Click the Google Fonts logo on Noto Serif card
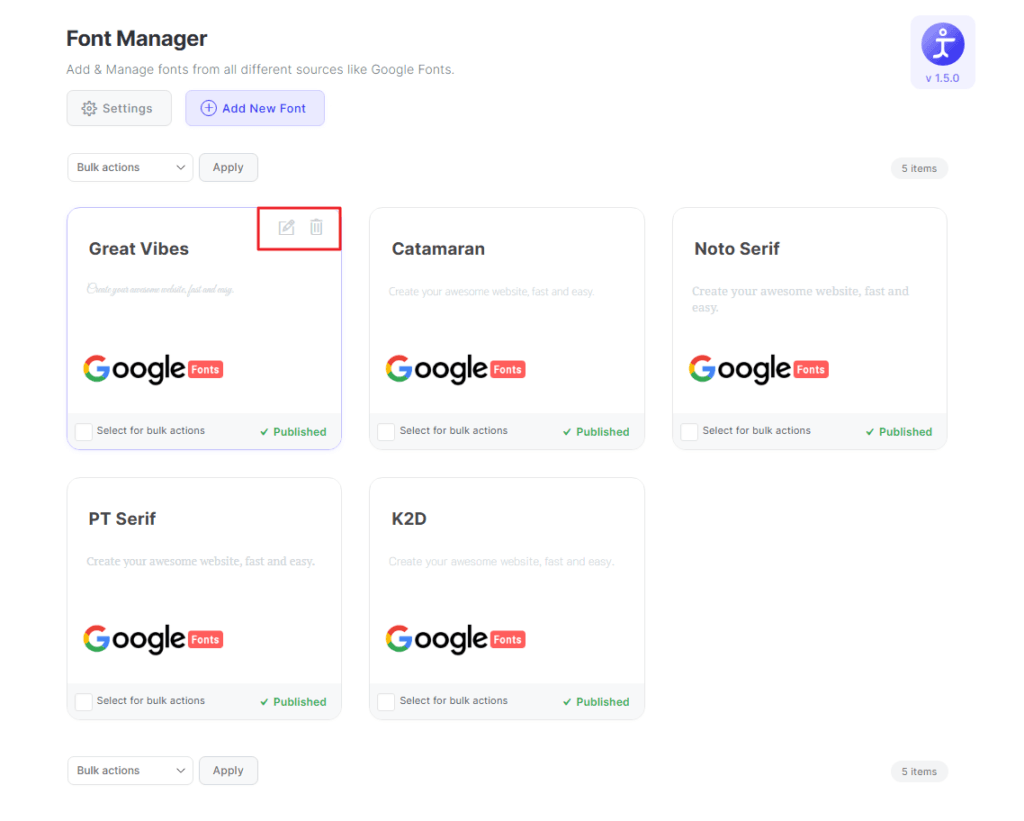 pyautogui.click(x=758, y=369)
